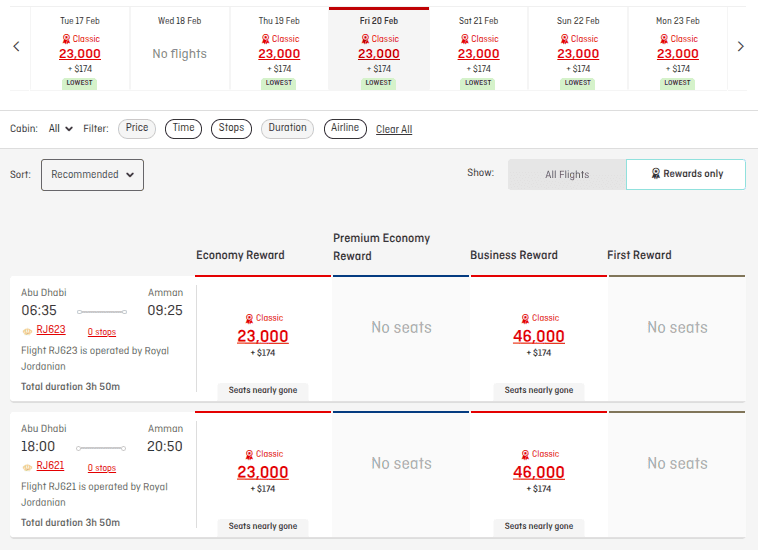Image resolution: width=758 pixels, height=550 pixels.
Task: Click 23,000 points link under Sat 21 Feb
Action: (478, 54)
